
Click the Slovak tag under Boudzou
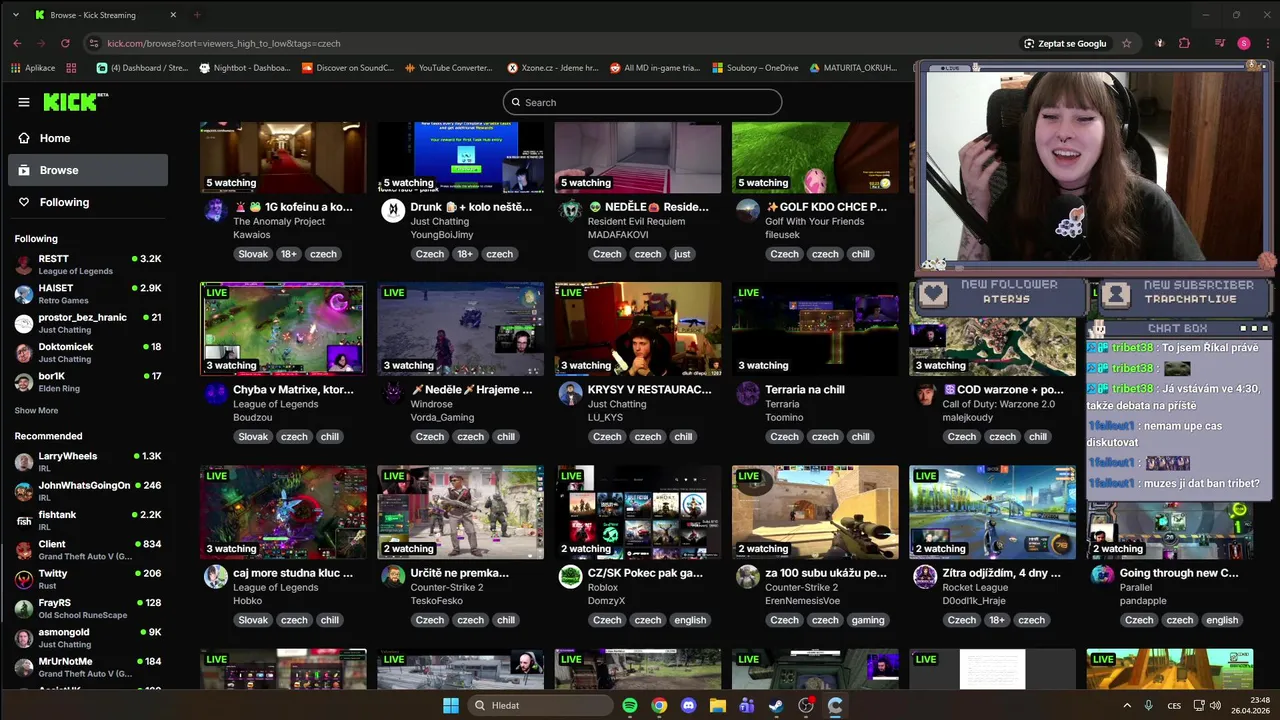pos(253,437)
